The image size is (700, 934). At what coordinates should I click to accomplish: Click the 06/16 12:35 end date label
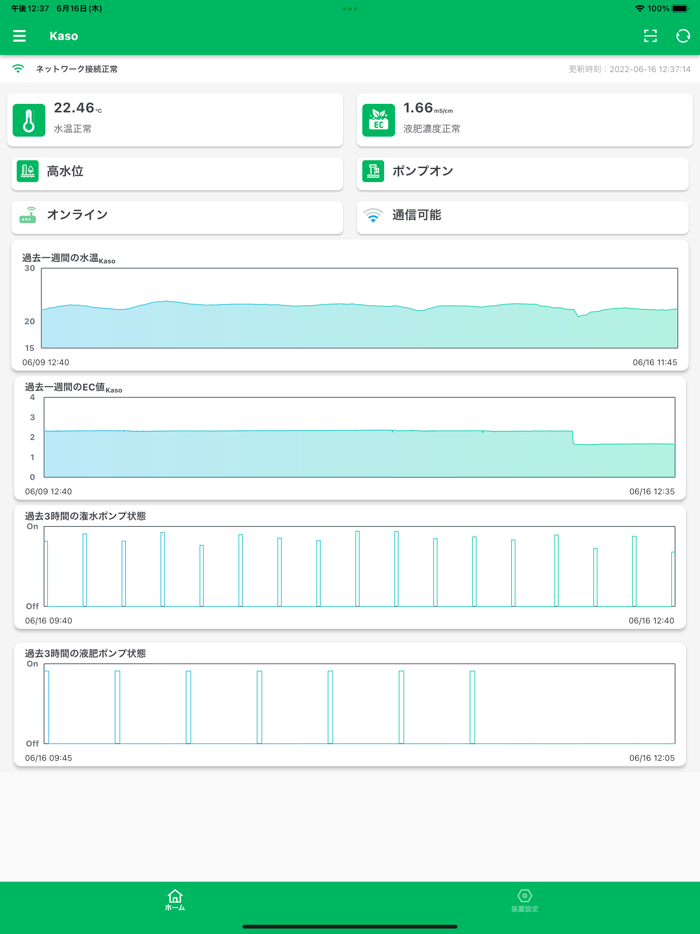pyautogui.click(x=652, y=492)
